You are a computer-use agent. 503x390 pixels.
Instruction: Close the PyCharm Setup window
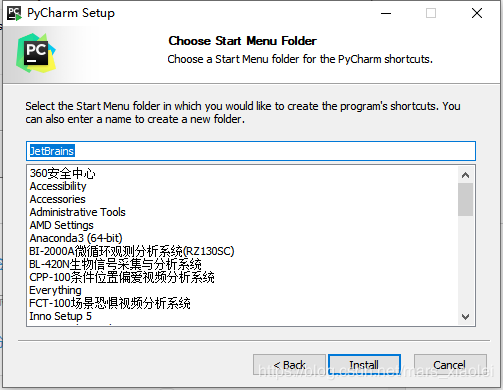coord(477,13)
